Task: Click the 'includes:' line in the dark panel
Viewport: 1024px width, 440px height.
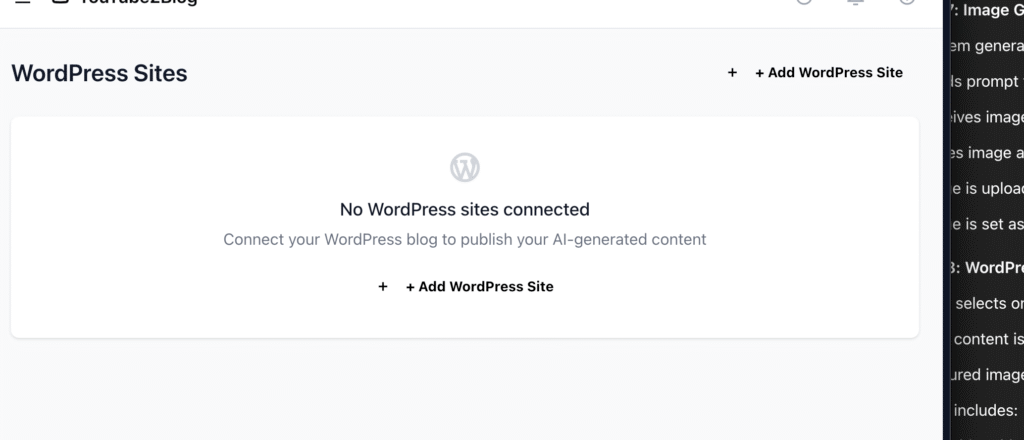Action: tap(986, 411)
